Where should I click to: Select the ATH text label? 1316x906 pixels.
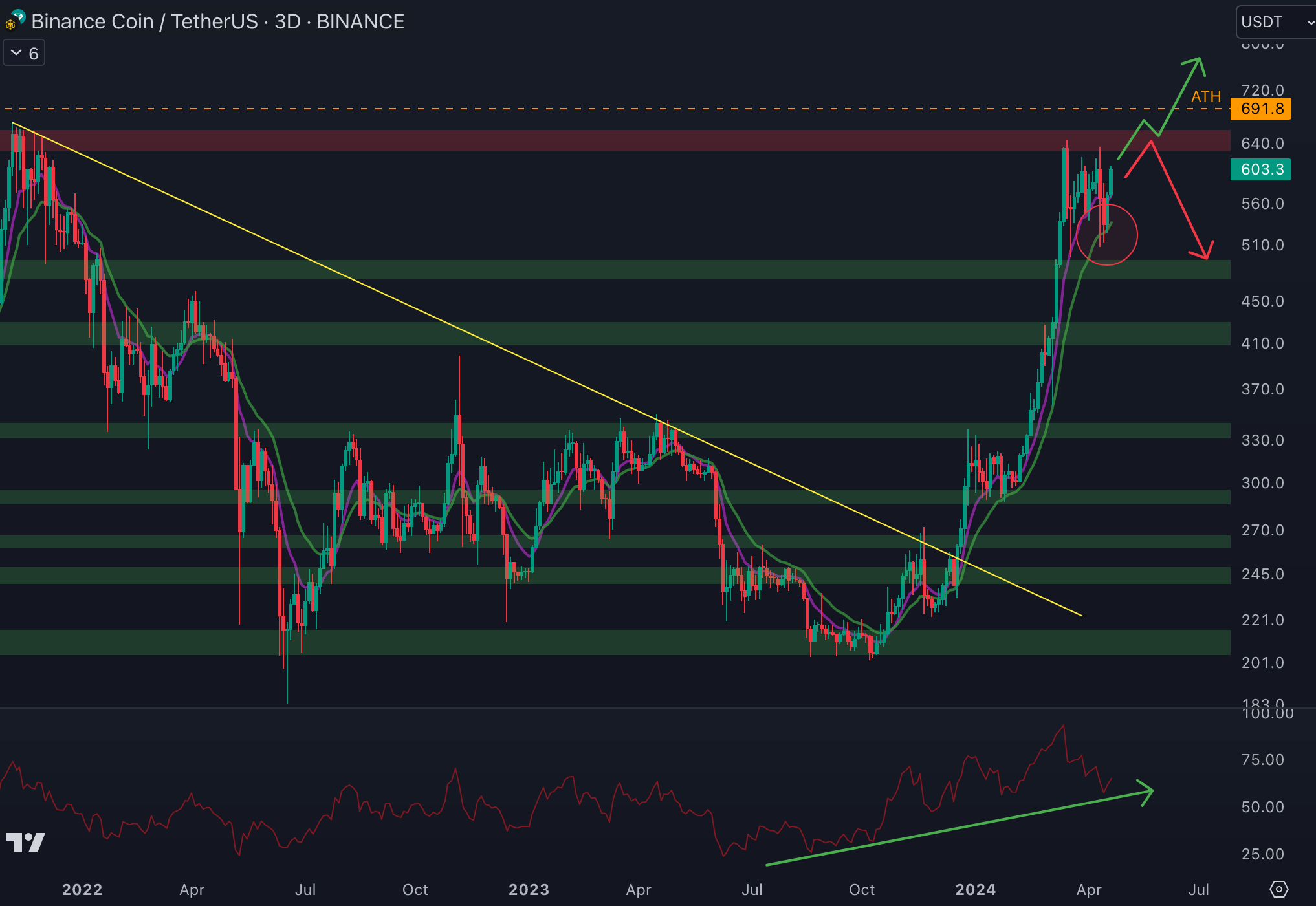[x=1205, y=96]
